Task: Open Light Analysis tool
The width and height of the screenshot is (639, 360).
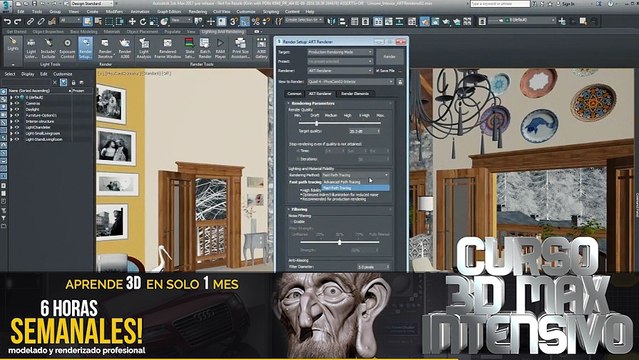Action: tap(144, 49)
